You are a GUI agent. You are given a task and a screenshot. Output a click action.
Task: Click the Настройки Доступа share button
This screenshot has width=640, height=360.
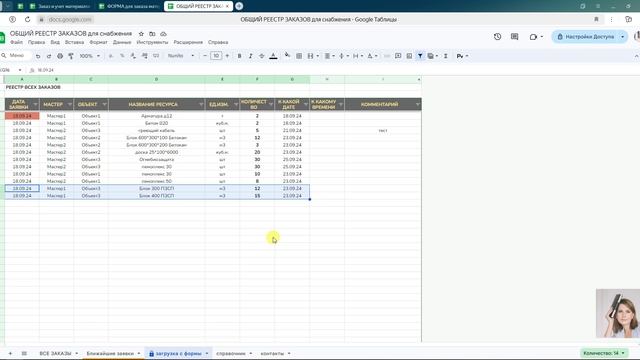(x=585, y=37)
